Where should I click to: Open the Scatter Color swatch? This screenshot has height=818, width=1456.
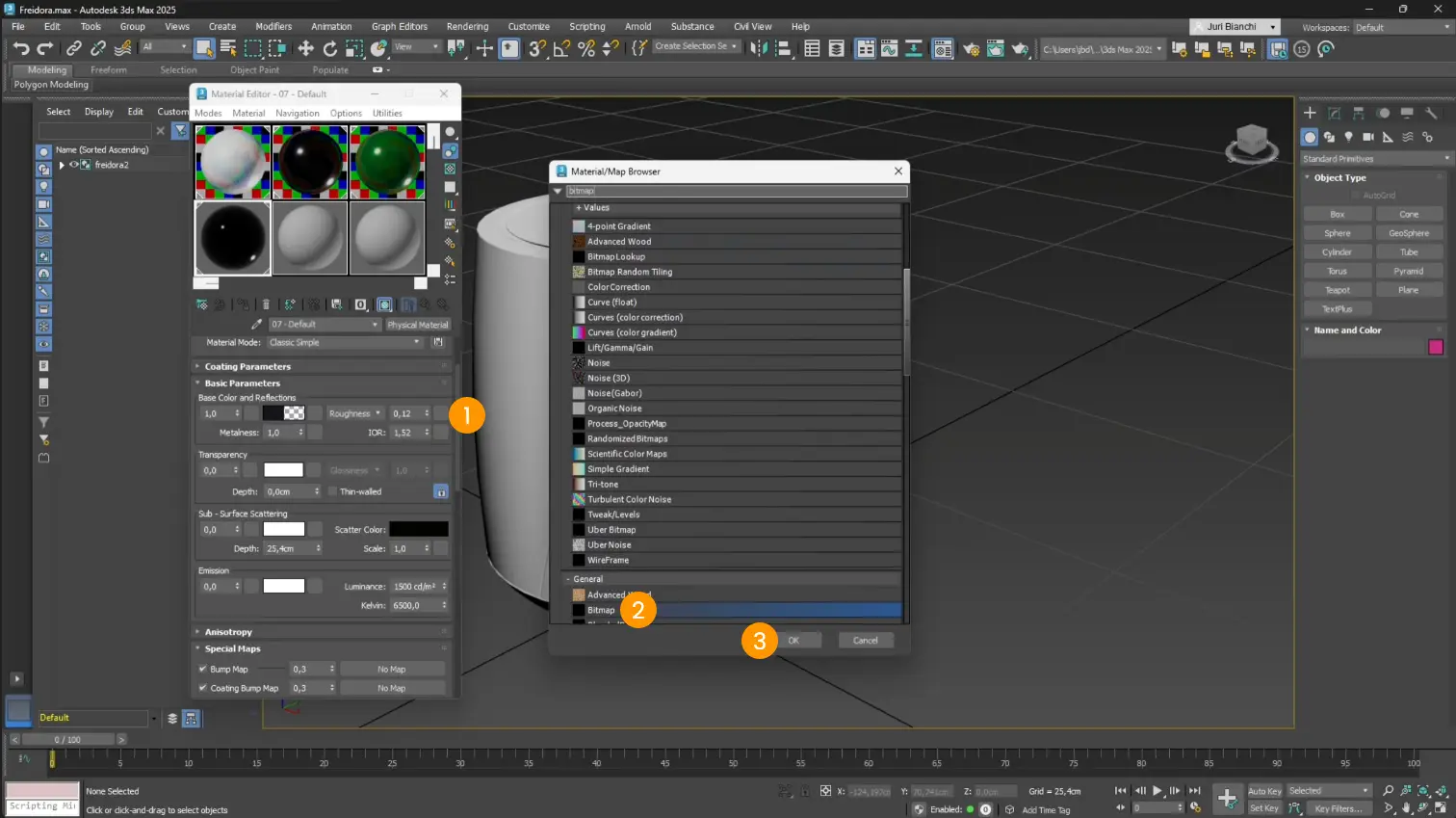(420, 529)
